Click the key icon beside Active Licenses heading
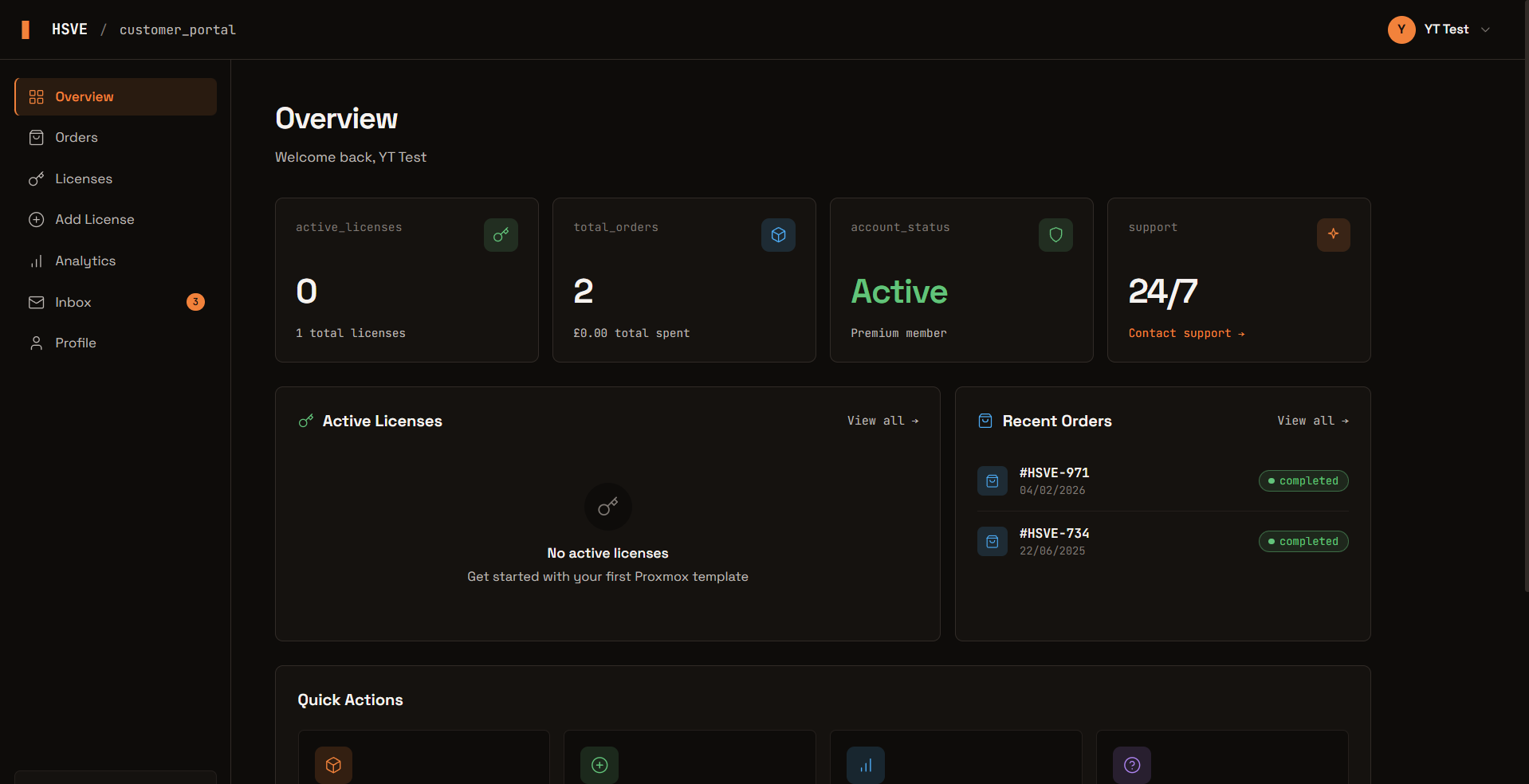The image size is (1529, 784). click(306, 421)
